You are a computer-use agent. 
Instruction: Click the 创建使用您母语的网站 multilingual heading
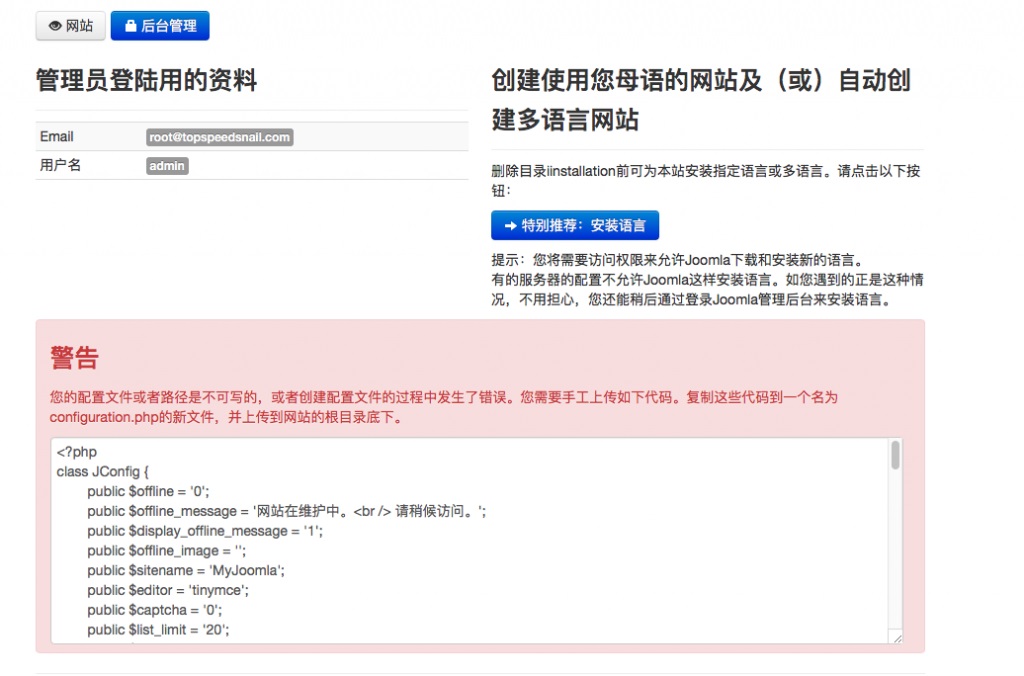[701, 100]
